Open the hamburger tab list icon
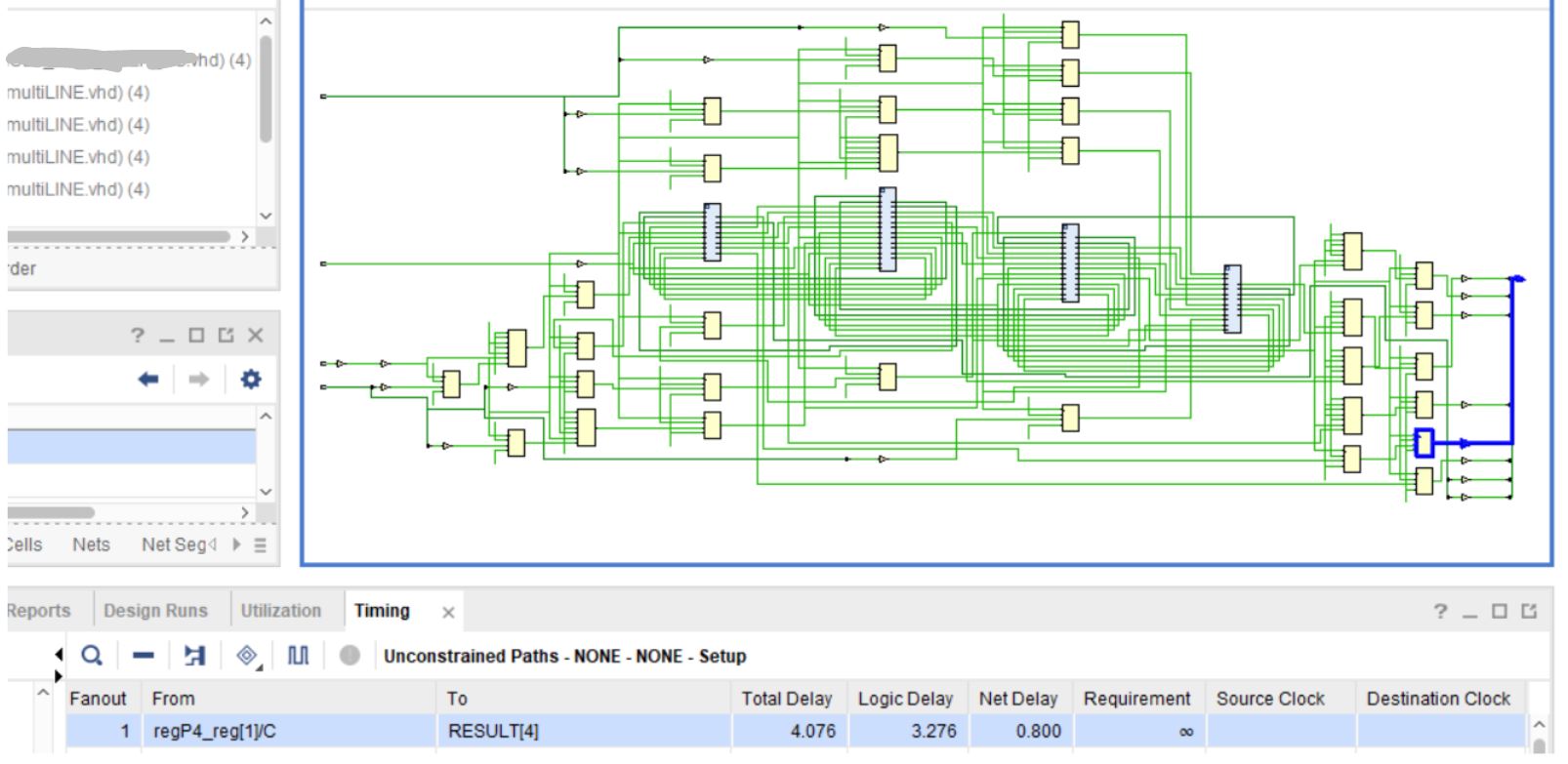 (x=260, y=545)
